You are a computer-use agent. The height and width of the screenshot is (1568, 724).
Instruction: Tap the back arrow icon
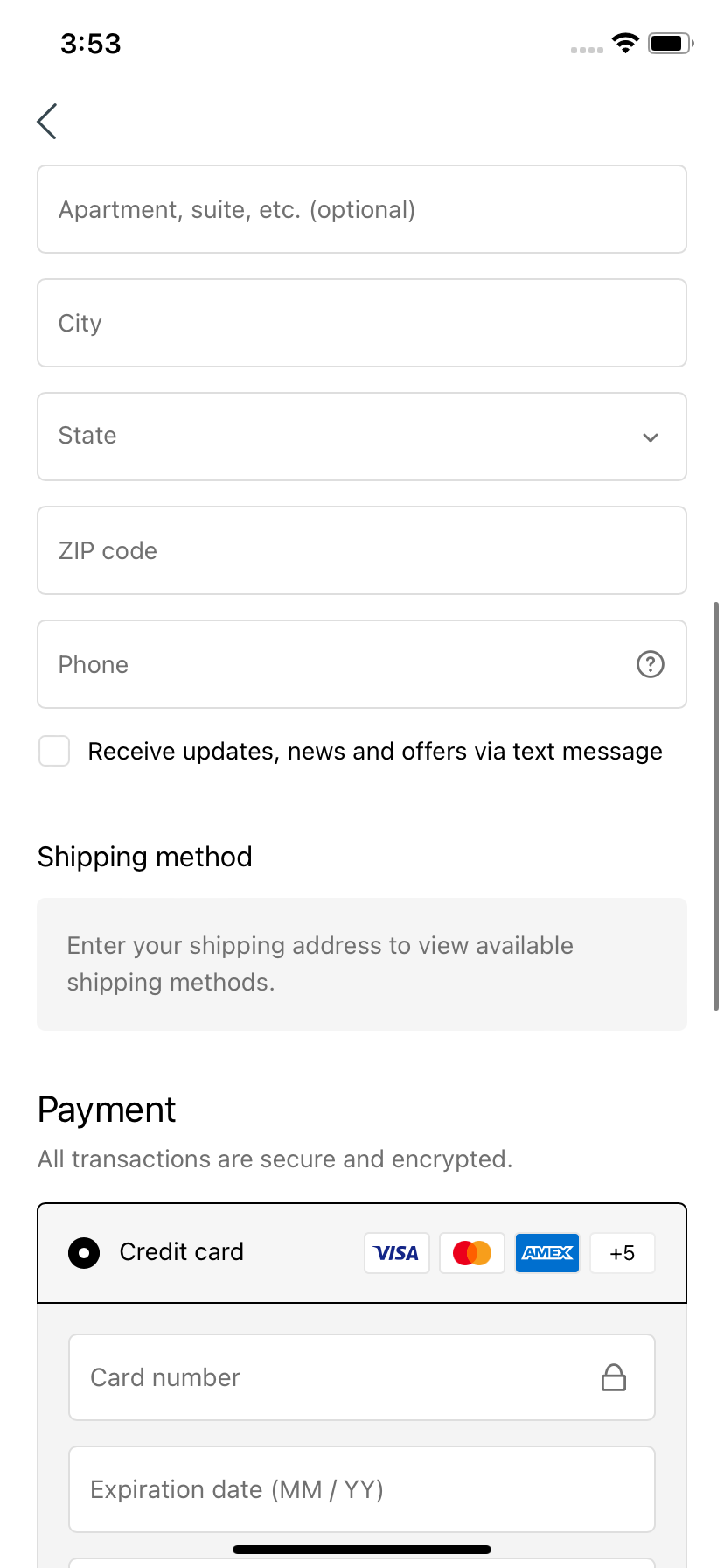47,121
